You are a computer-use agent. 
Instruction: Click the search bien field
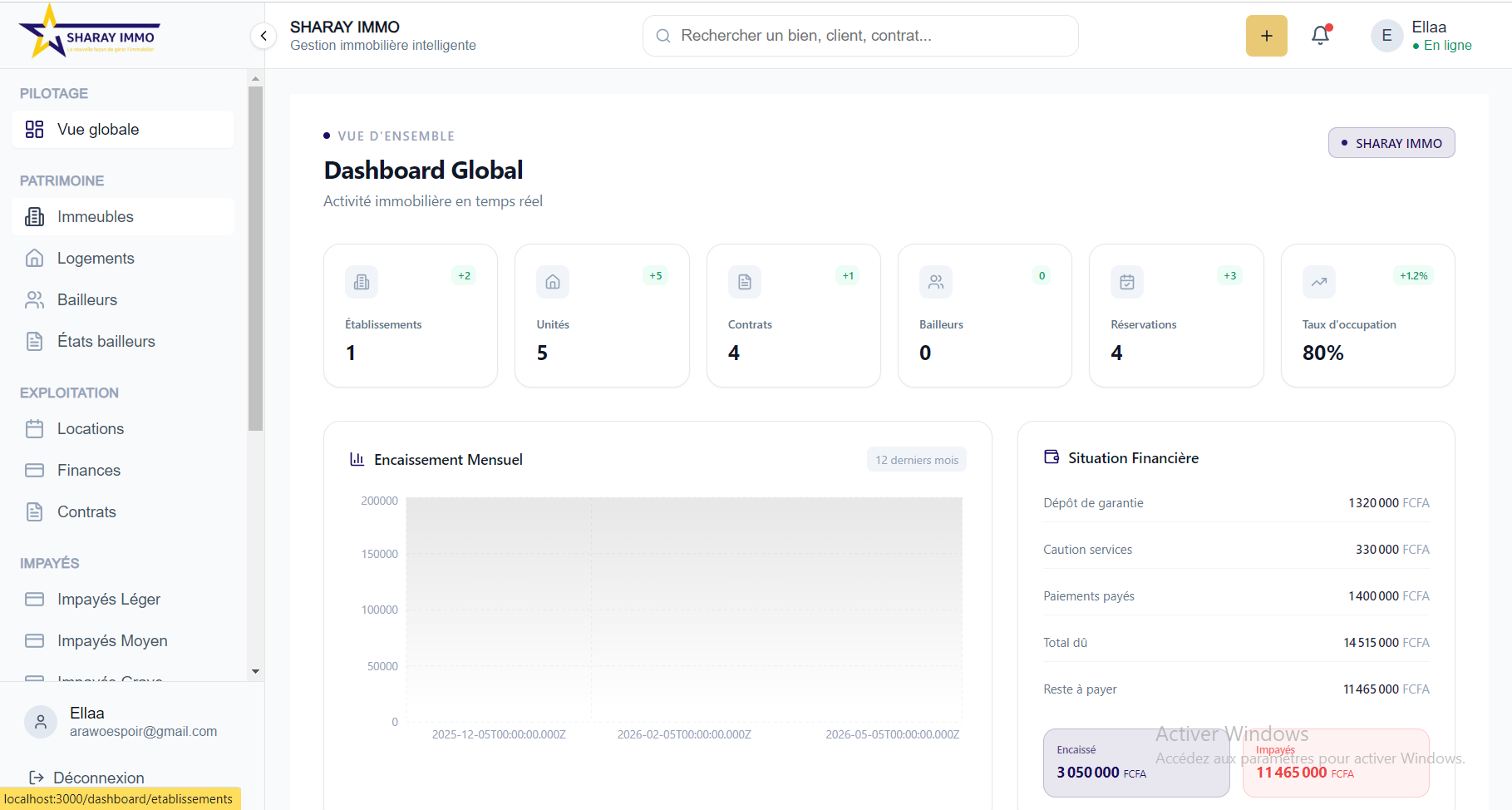click(x=860, y=35)
